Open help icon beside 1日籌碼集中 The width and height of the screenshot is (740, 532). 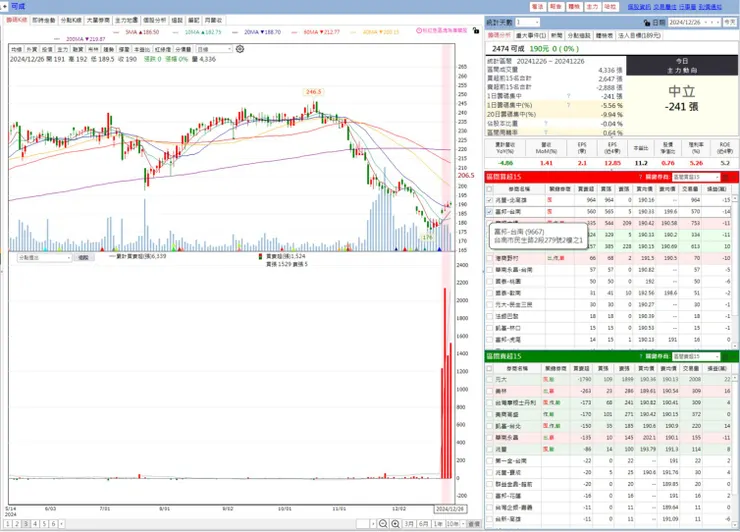pyautogui.click(x=569, y=96)
